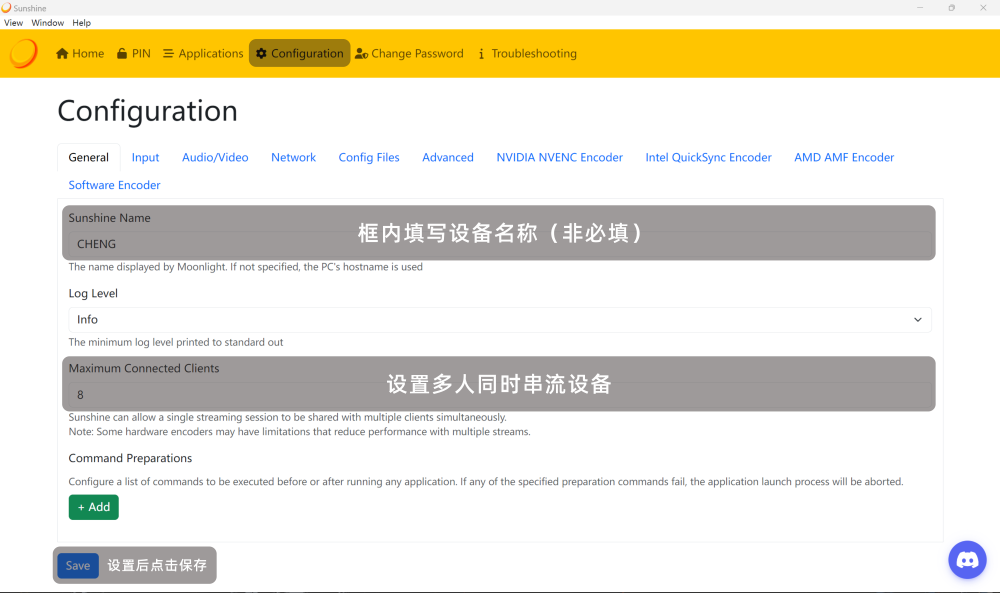Open the Software Encoder tab

(114, 185)
